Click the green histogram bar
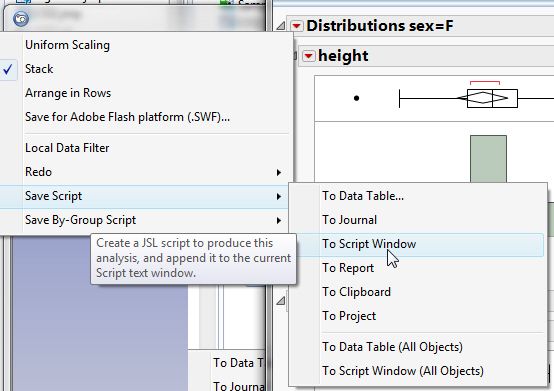The width and height of the screenshot is (554, 391). pyautogui.click(x=488, y=159)
